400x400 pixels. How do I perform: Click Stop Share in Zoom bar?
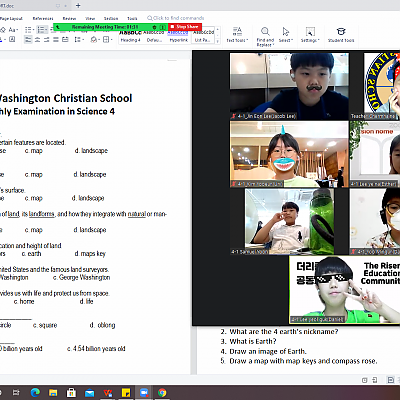185,27
